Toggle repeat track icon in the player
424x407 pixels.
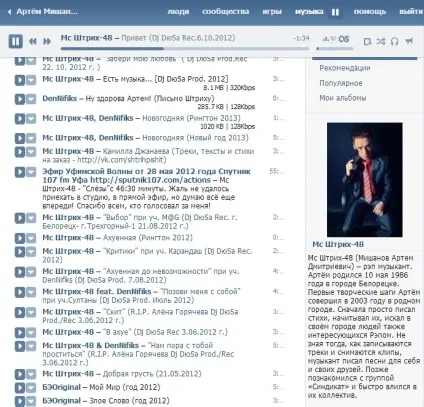tap(367, 41)
